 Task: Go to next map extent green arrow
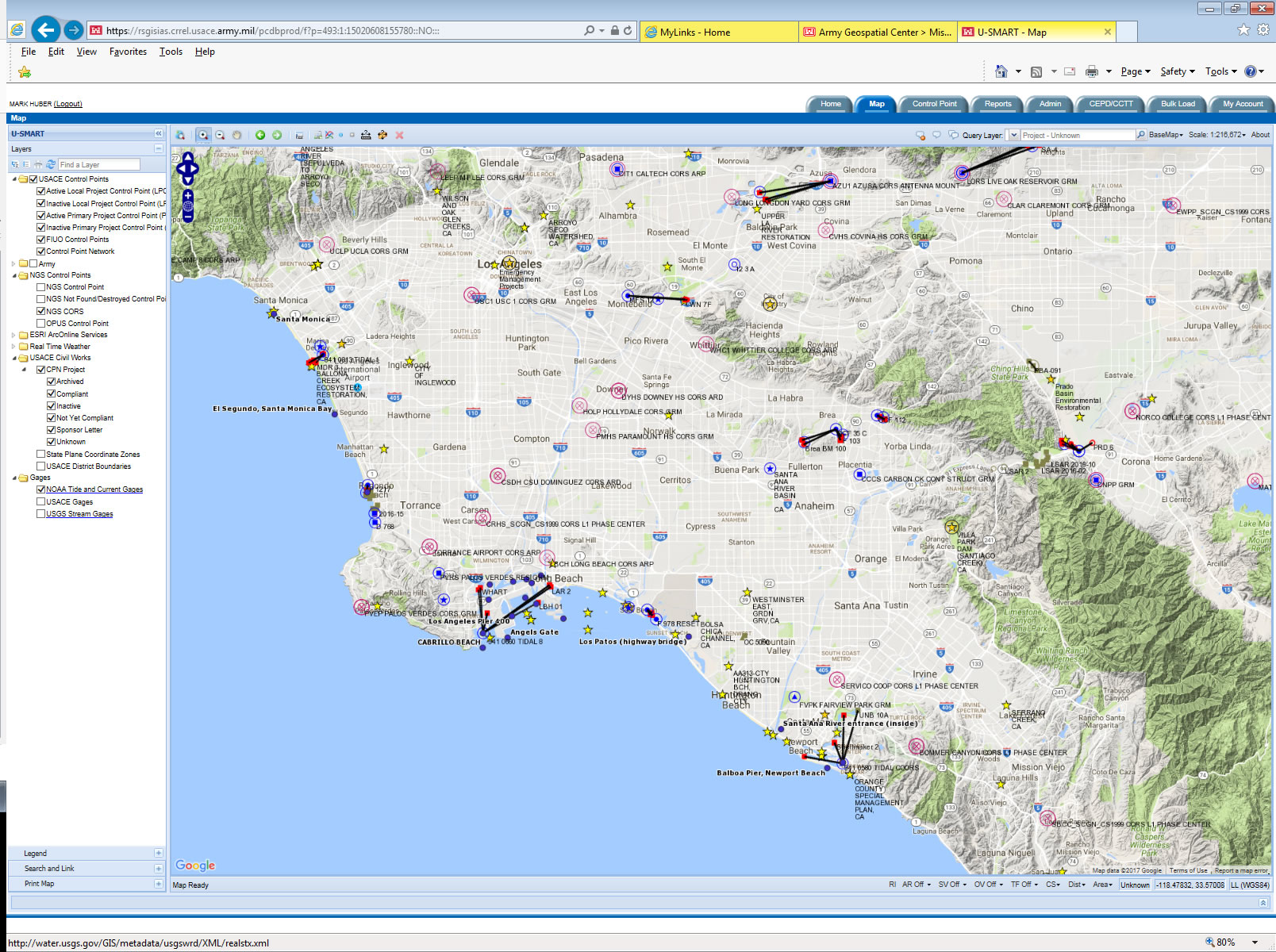(277, 135)
